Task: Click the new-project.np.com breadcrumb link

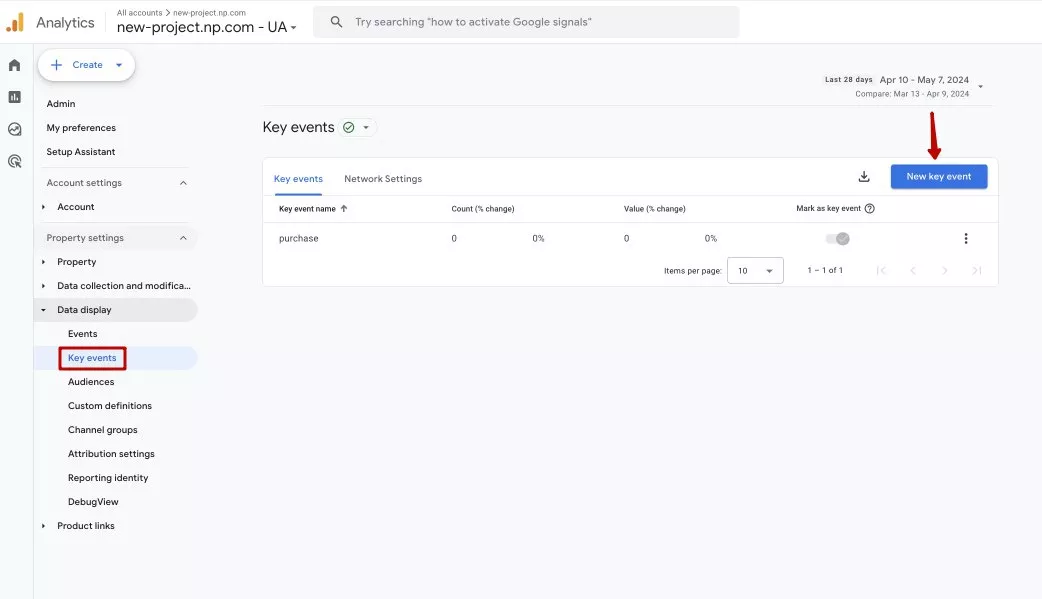Action: tap(209, 13)
